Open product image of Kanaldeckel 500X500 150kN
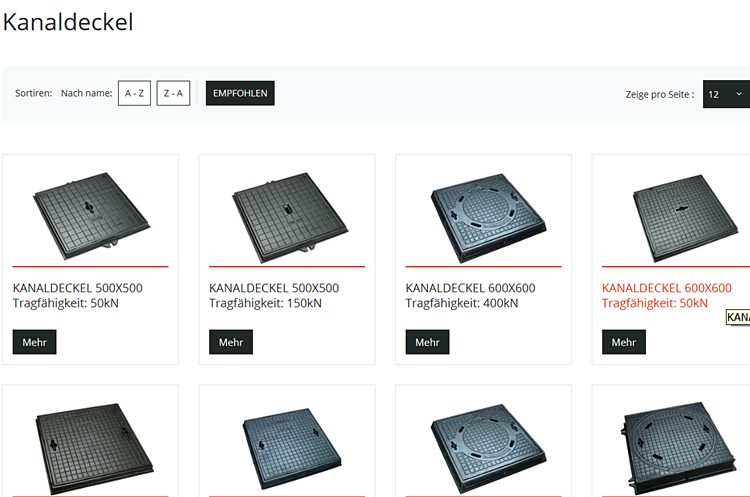Viewport: 750px width, 497px height. (289, 217)
